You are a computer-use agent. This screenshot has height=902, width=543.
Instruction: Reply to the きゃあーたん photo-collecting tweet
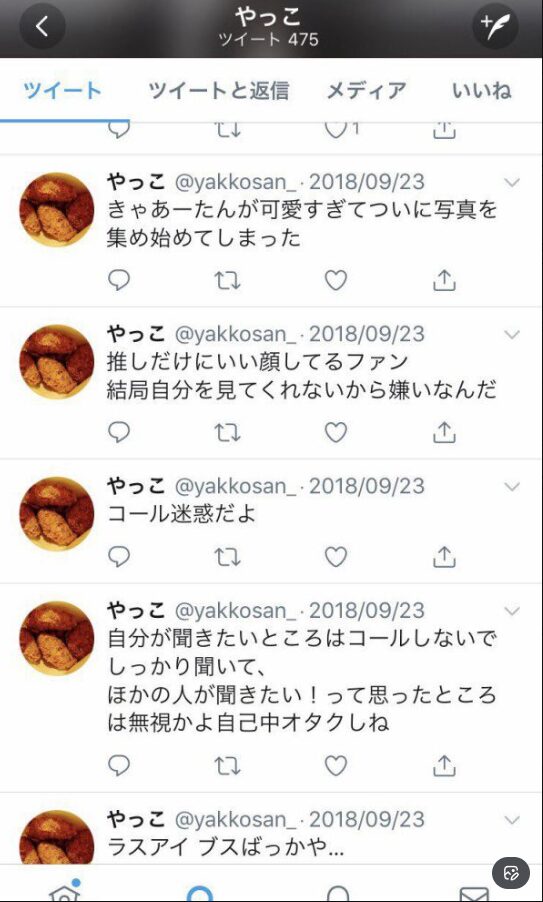(x=119, y=280)
